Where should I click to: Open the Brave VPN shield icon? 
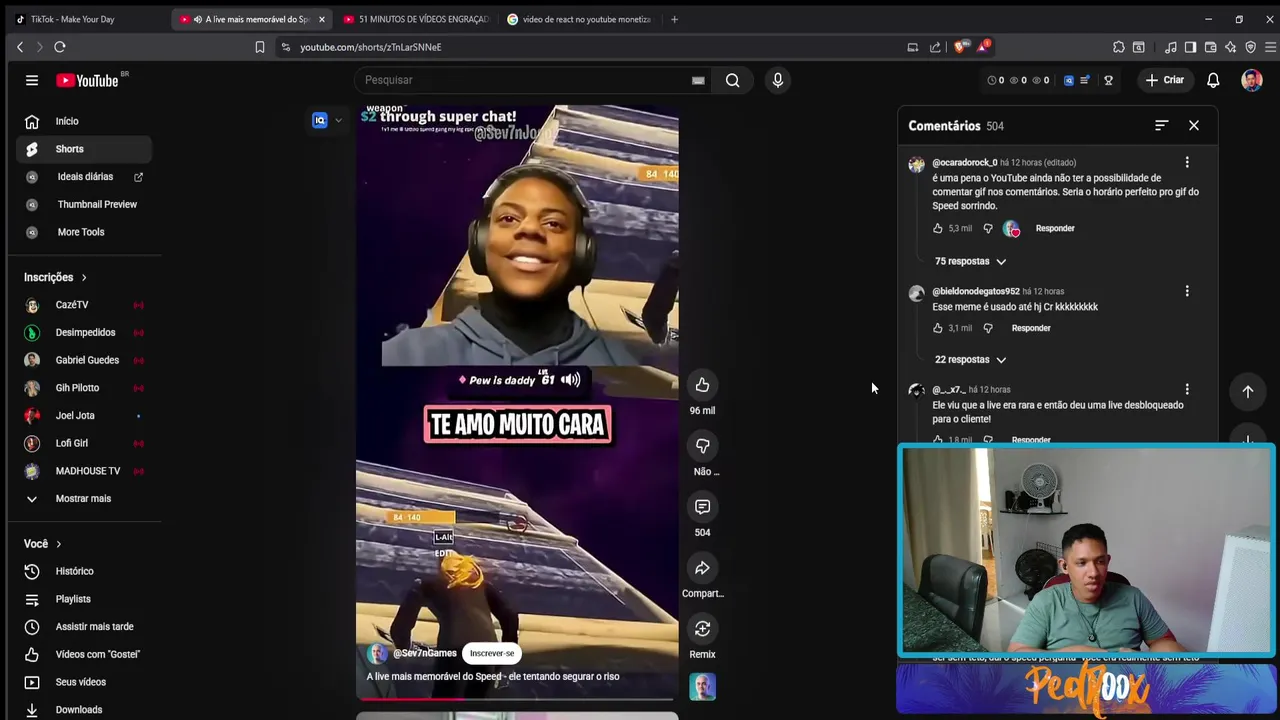point(1250,47)
